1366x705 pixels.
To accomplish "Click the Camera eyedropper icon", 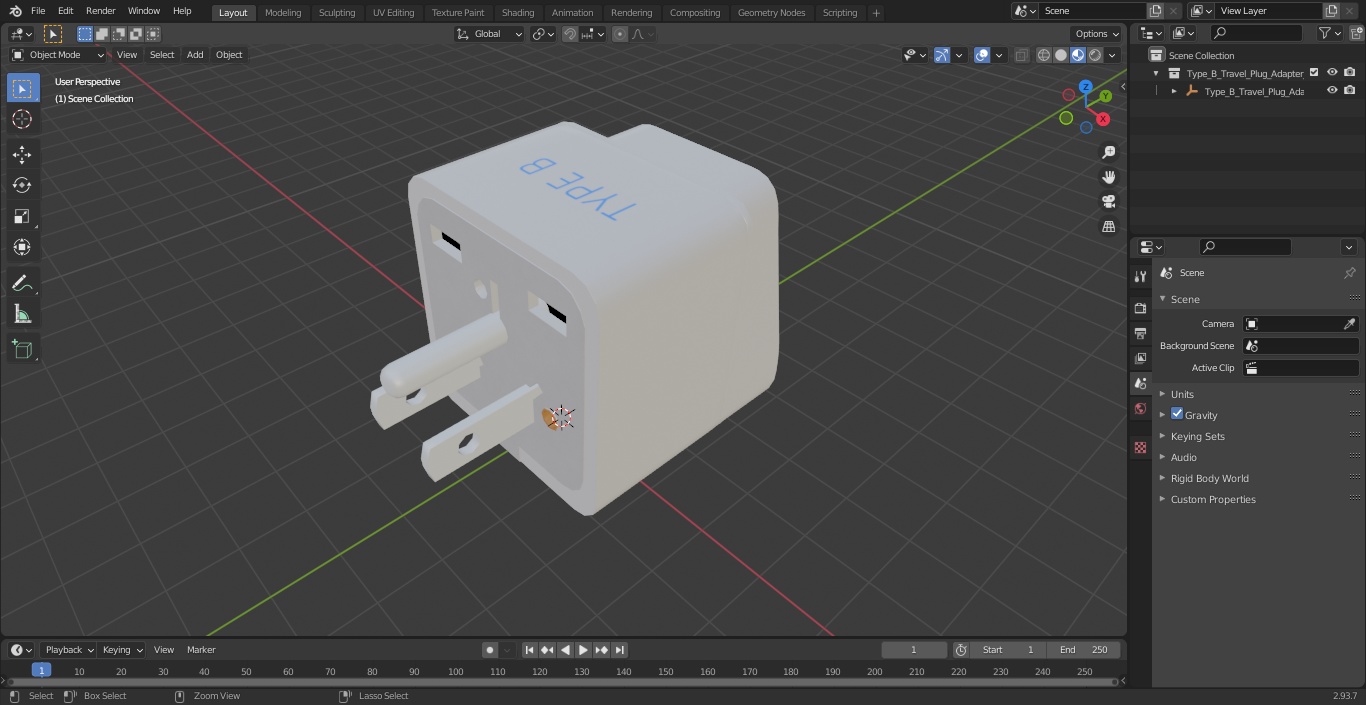I will click(x=1349, y=324).
